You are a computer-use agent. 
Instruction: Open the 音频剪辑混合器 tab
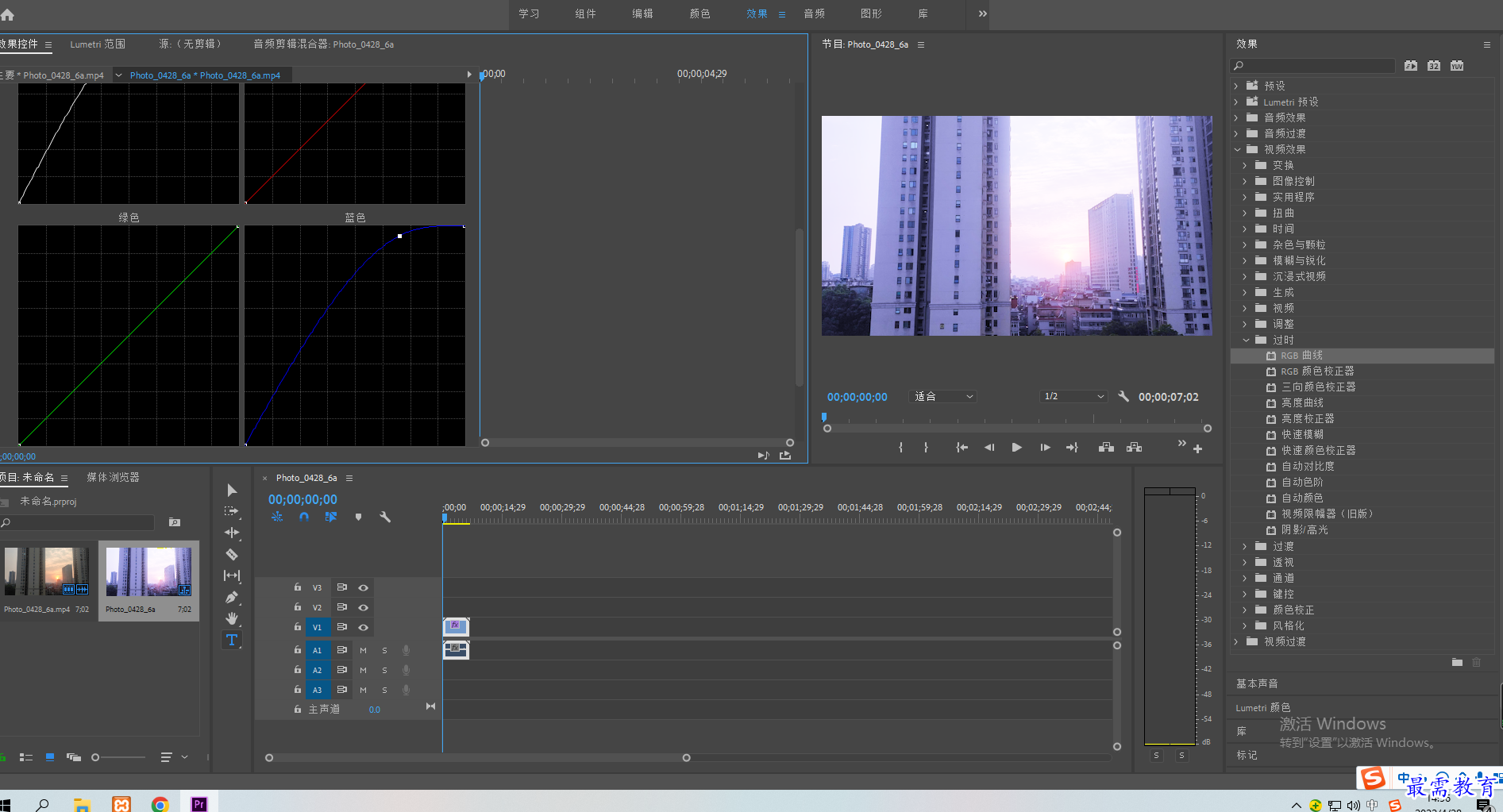323,44
